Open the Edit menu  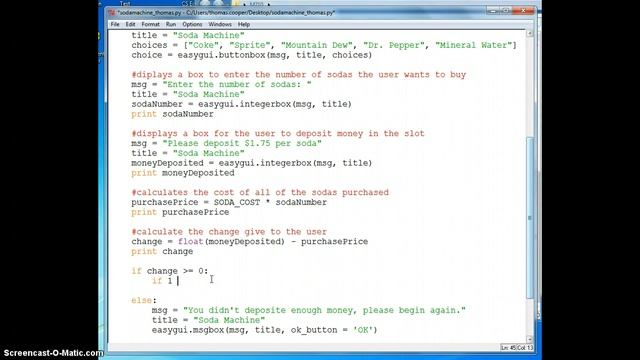click(130, 24)
